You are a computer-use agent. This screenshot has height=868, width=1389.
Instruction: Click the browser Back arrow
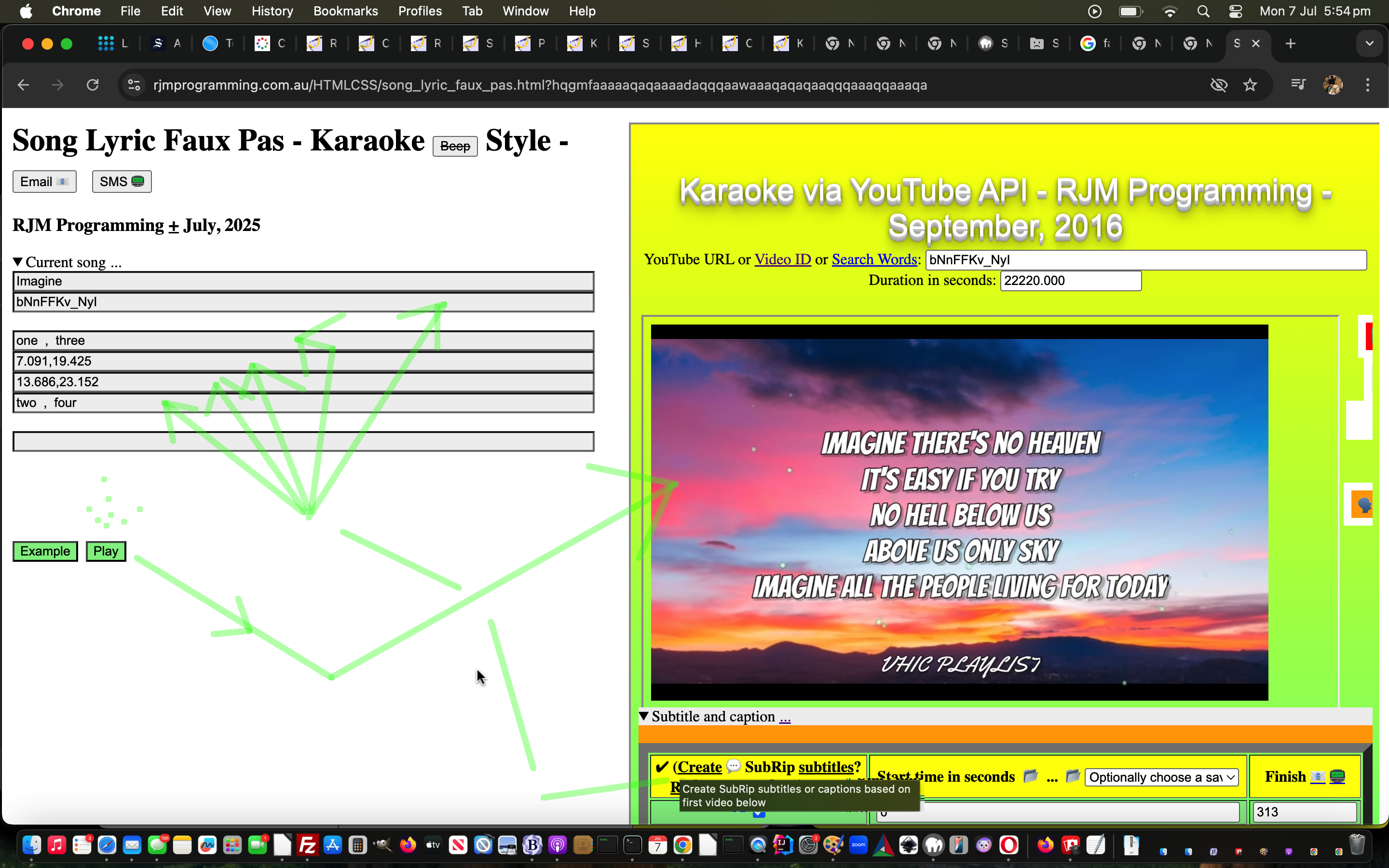24,85
